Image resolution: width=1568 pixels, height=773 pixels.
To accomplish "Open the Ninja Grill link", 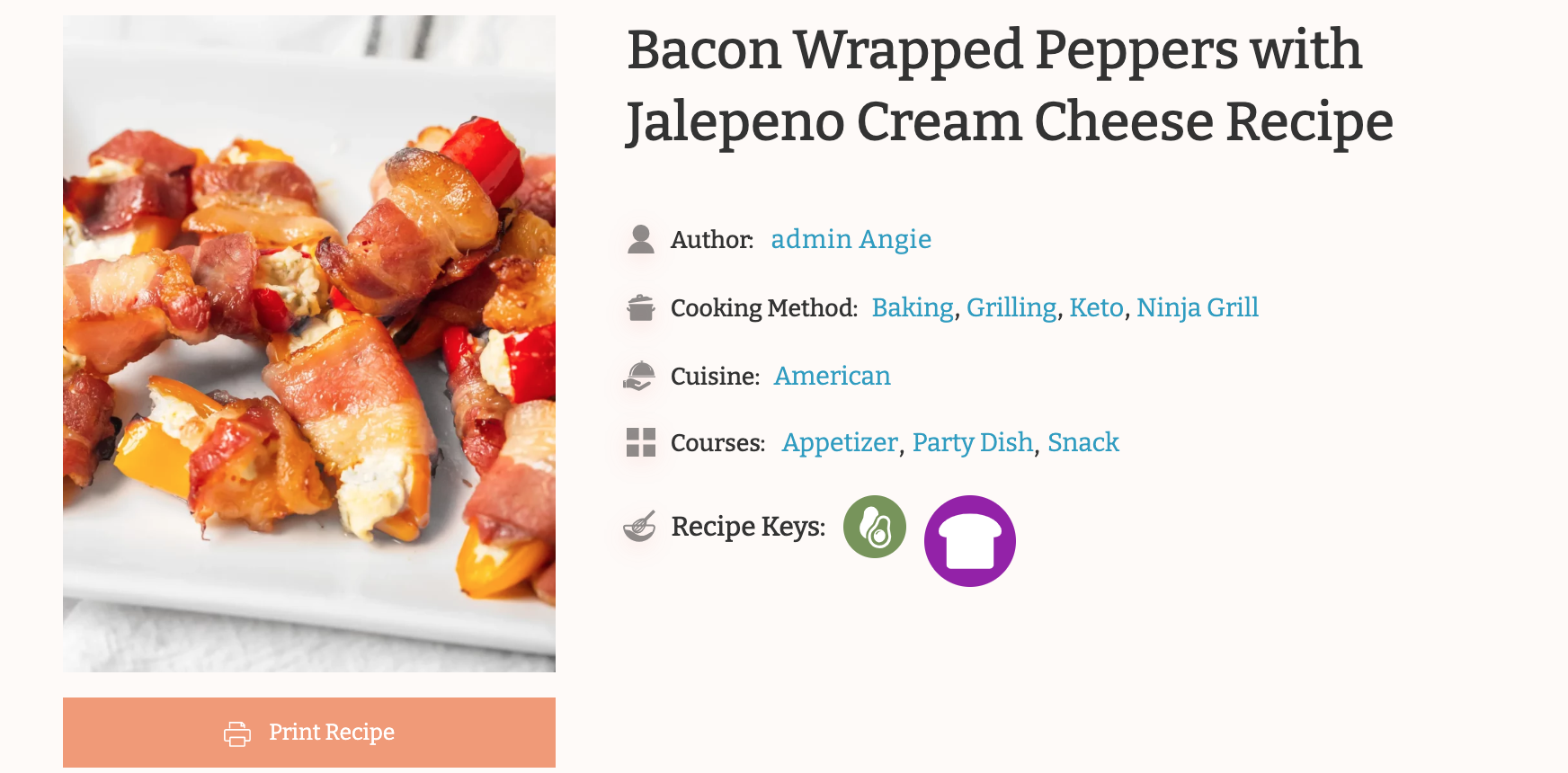I will 1197,307.
